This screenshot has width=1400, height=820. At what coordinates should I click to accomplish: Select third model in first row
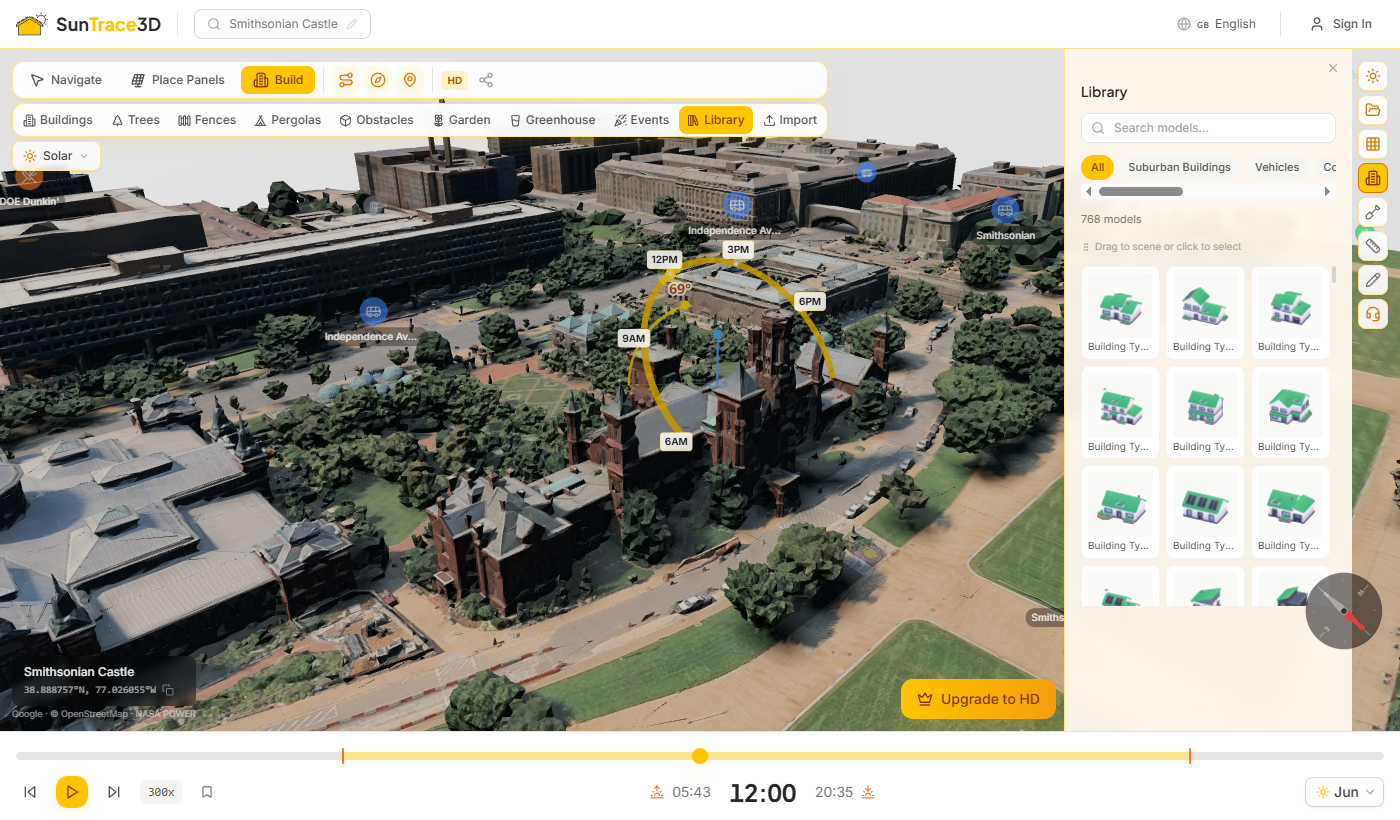coord(1291,312)
